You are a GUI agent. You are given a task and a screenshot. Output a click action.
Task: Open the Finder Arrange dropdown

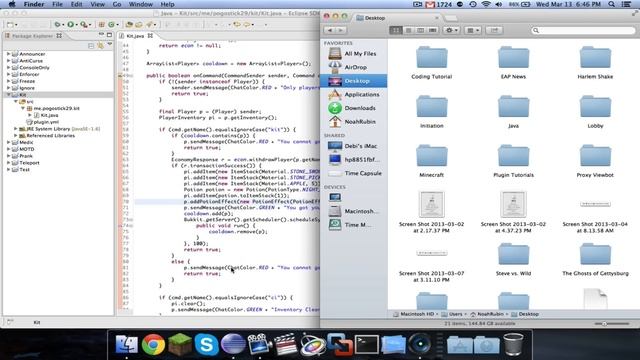pyautogui.click(x=473, y=30)
